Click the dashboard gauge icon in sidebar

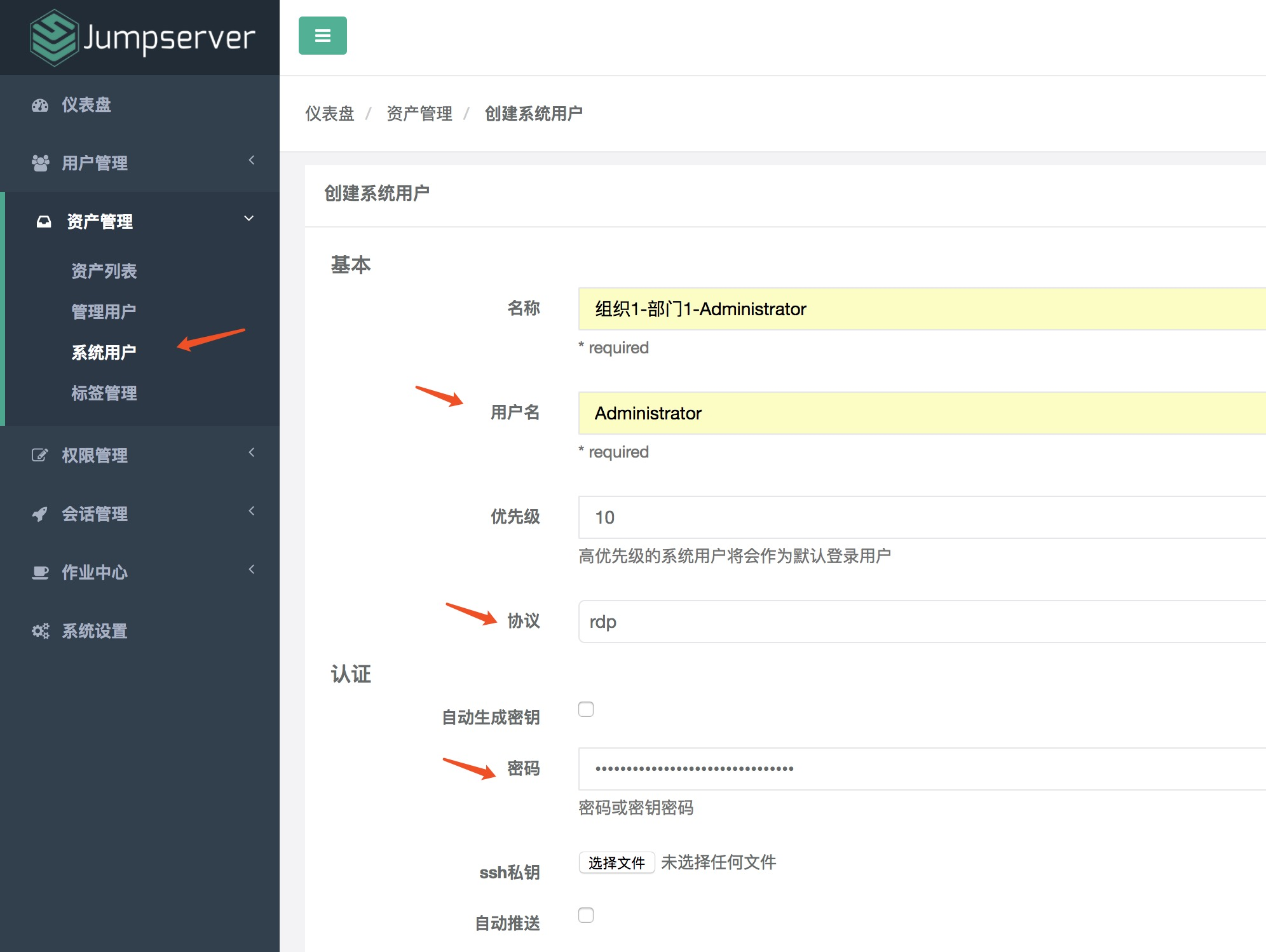pyautogui.click(x=40, y=105)
